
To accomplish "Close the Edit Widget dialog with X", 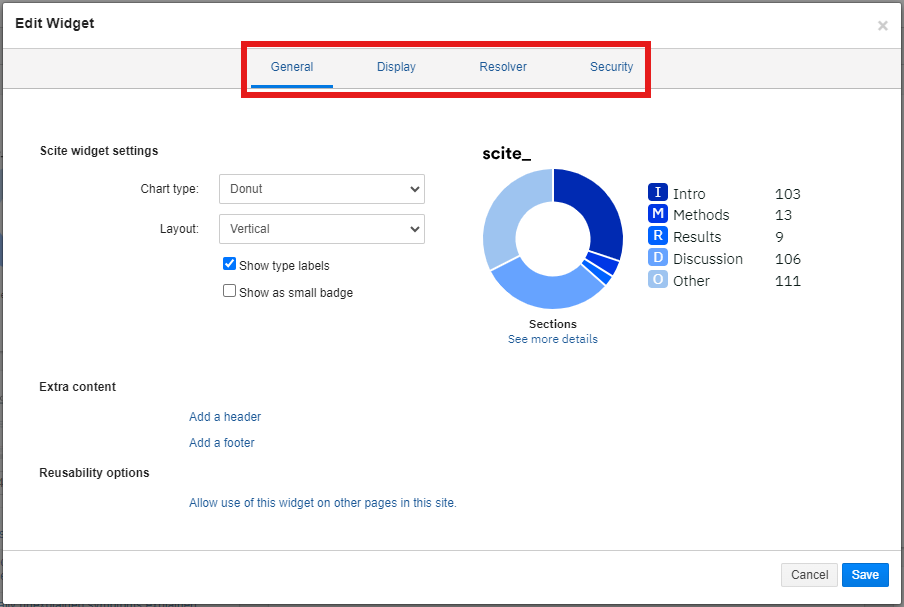I will [x=882, y=26].
